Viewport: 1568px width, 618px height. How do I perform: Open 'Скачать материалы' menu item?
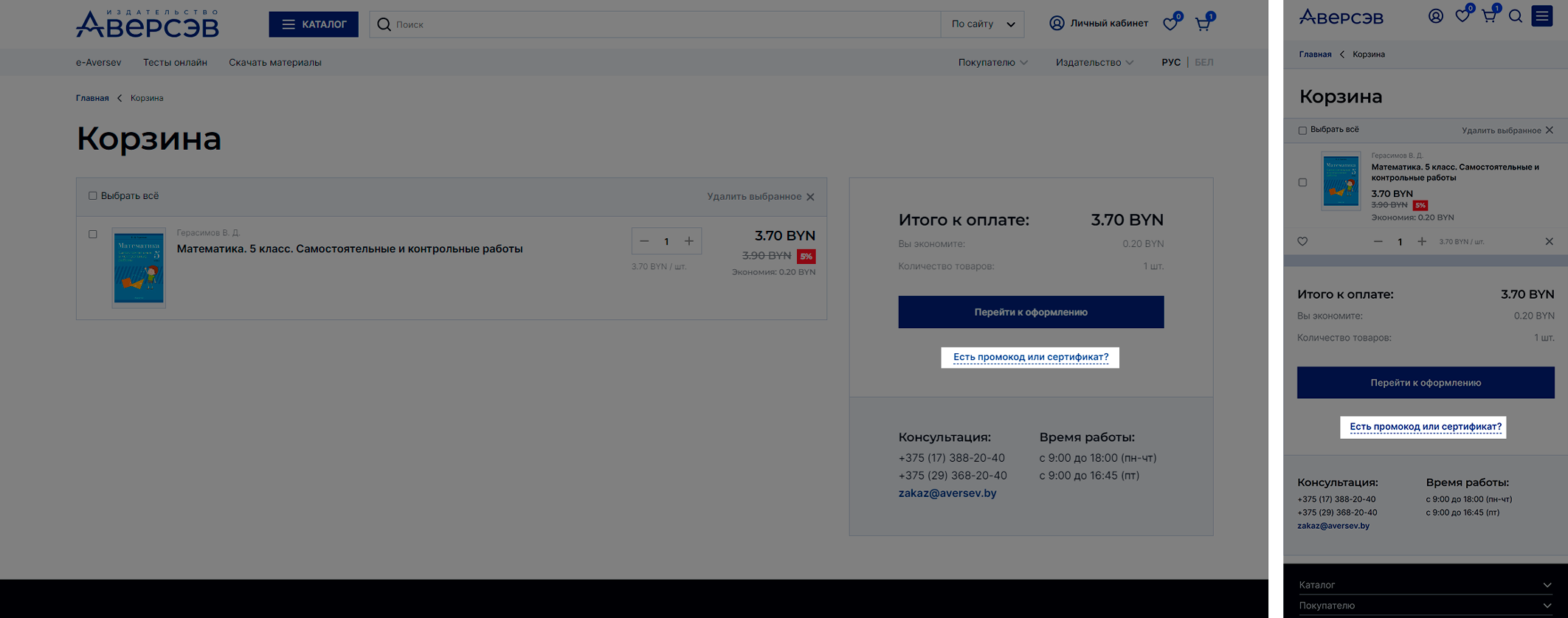click(x=274, y=63)
